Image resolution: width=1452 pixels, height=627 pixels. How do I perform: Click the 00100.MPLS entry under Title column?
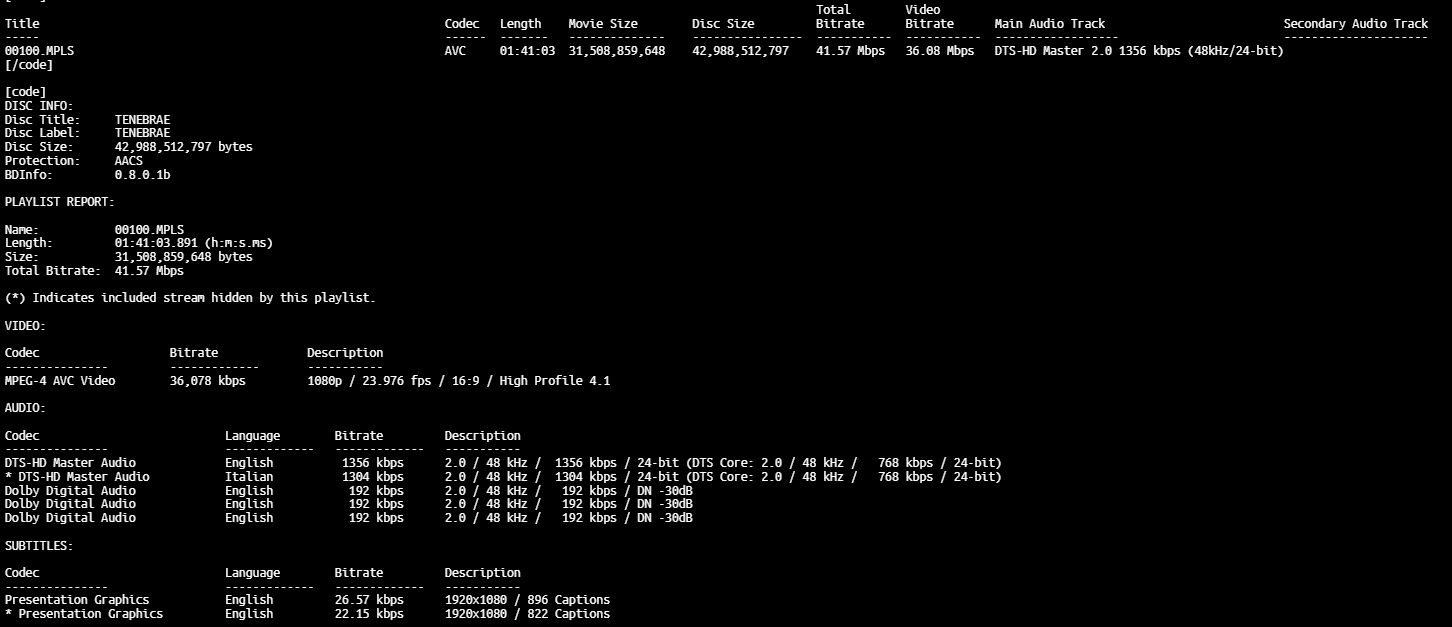coord(38,51)
